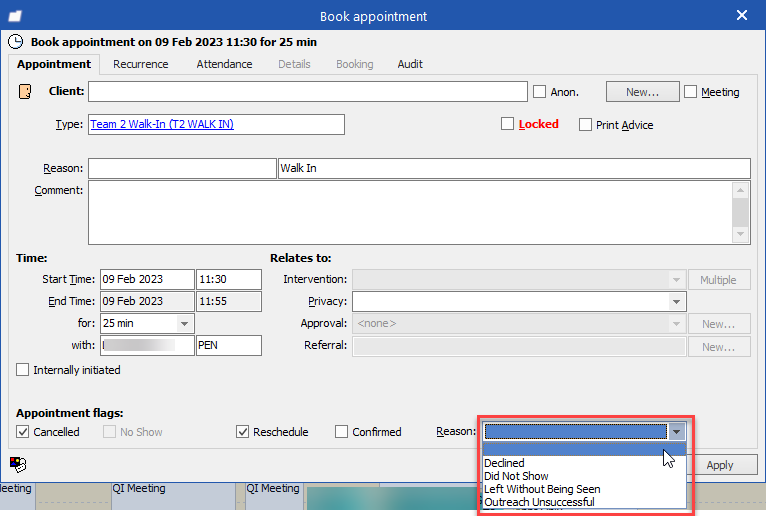Expand the duration dropdown showing 25 min
Viewport: 766px width, 516px height.
coord(184,323)
